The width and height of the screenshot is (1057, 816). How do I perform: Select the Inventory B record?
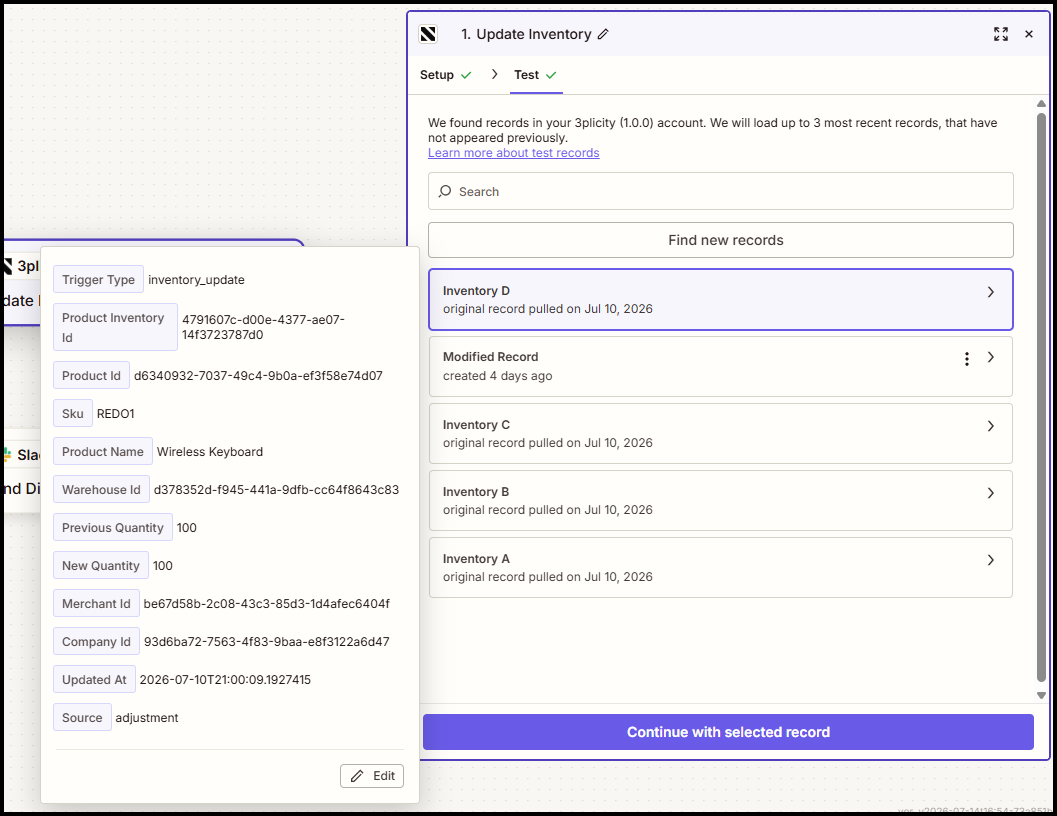point(721,500)
